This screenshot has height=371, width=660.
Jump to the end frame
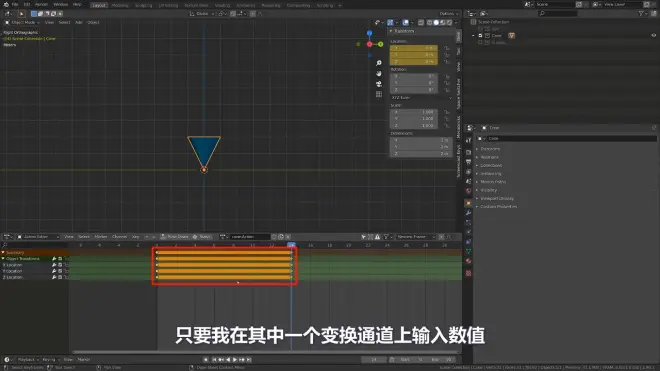[x=249, y=360]
